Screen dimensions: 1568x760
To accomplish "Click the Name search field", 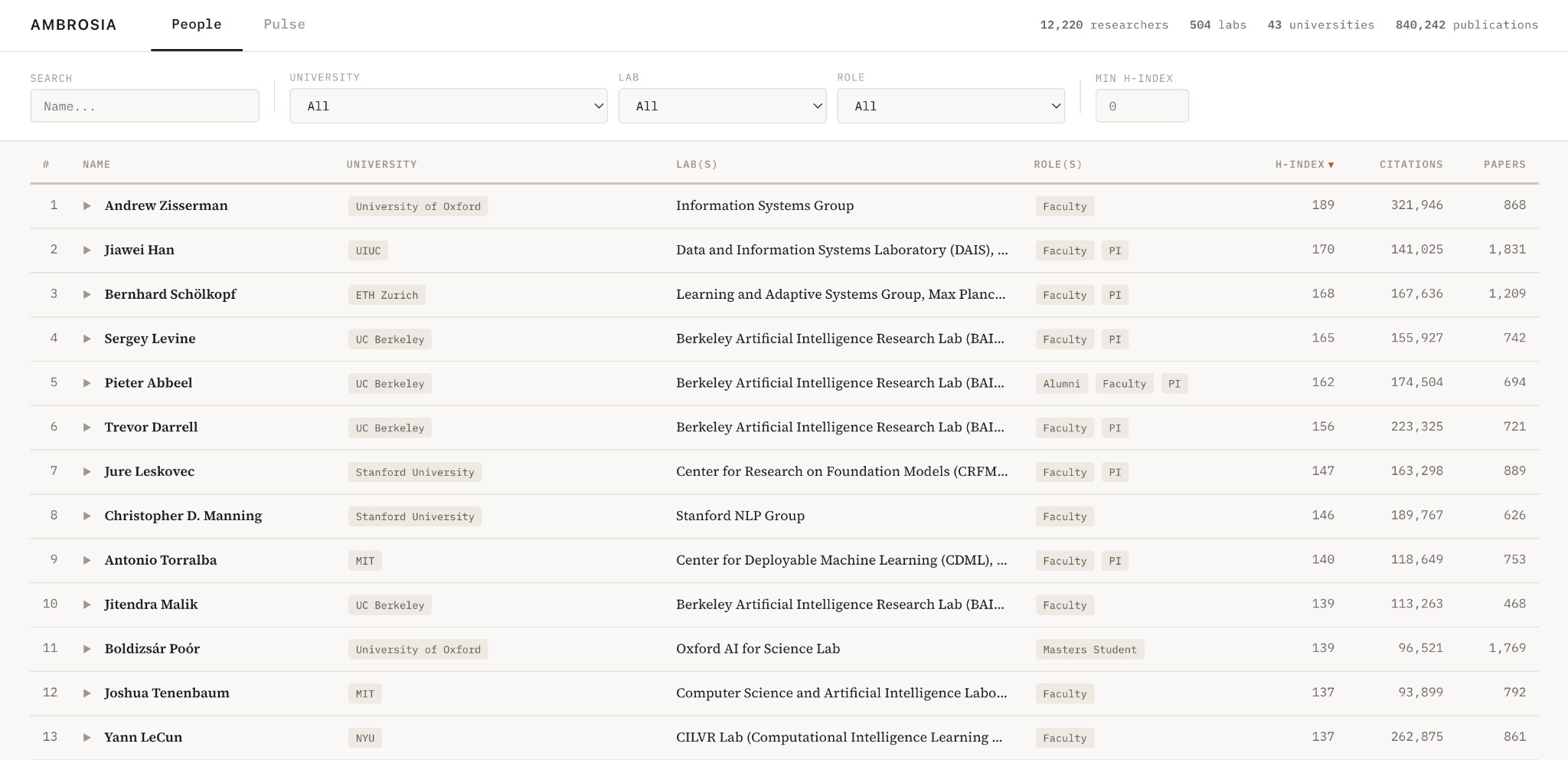I will pos(145,105).
